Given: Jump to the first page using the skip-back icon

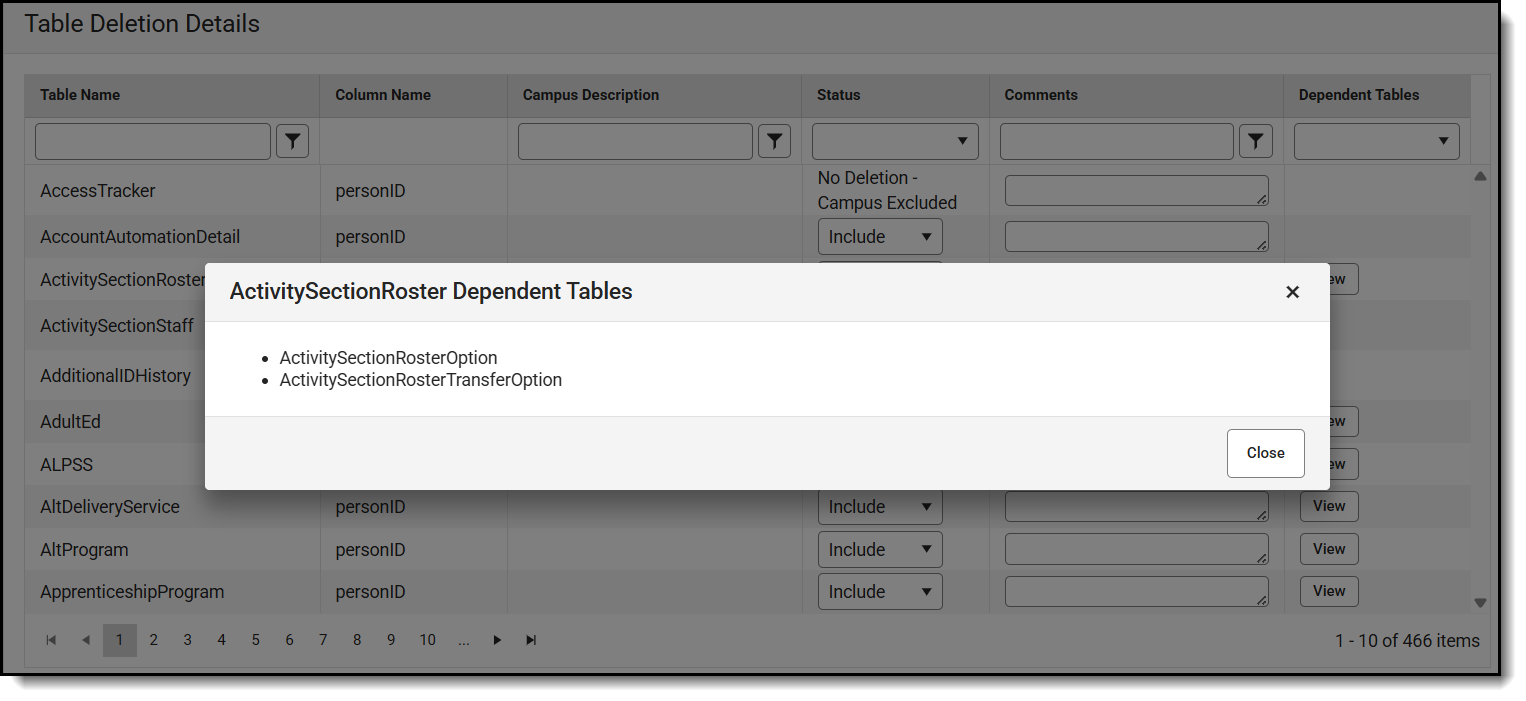Looking at the screenshot, I should point(51,640).
